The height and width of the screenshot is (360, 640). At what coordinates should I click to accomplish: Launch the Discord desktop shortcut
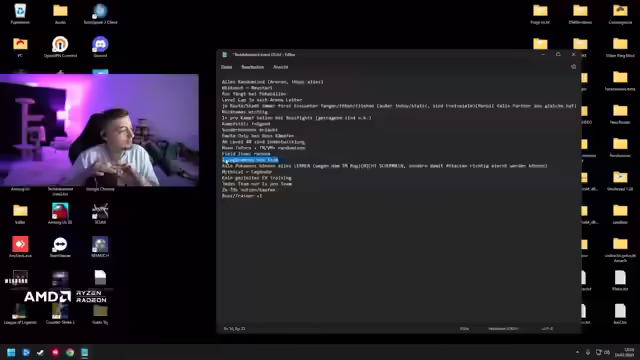pos(100,47)
